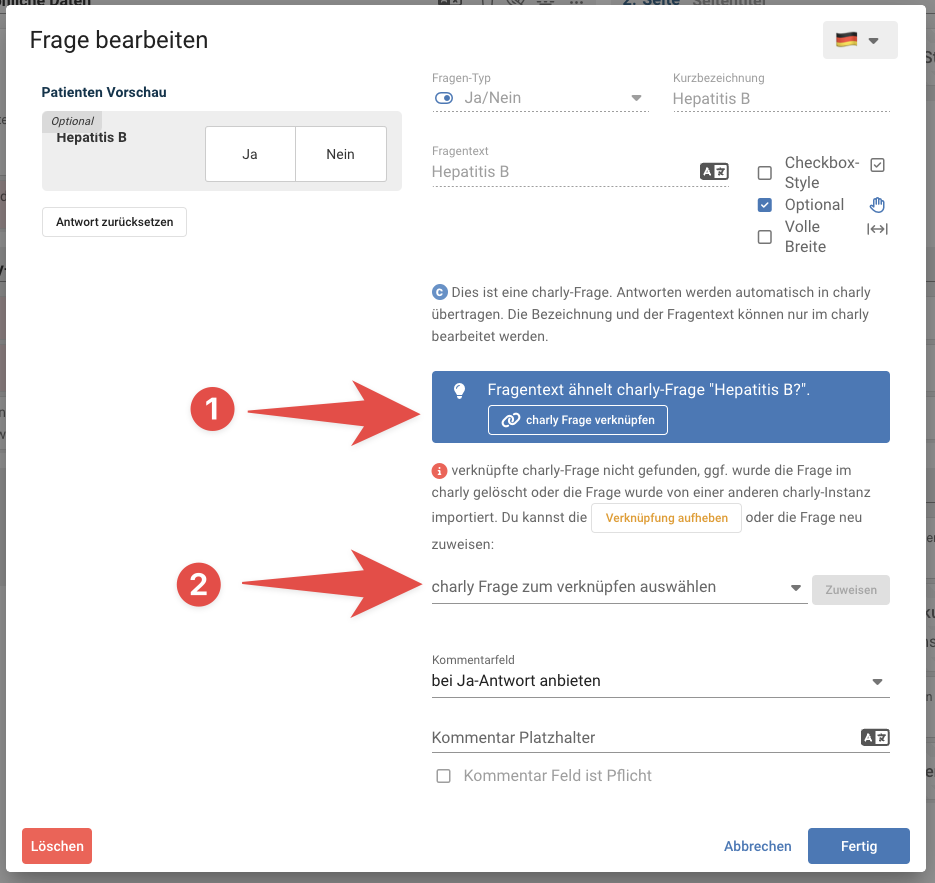
Task: Enable the Volle Breite checkbox
Action: coord(764,237)
